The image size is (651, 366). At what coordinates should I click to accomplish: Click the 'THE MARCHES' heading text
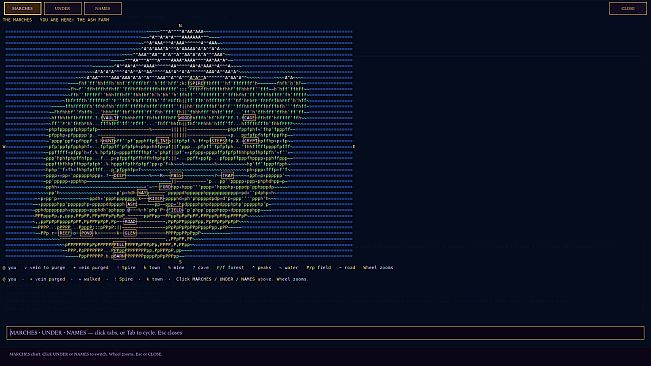[17, 20]
